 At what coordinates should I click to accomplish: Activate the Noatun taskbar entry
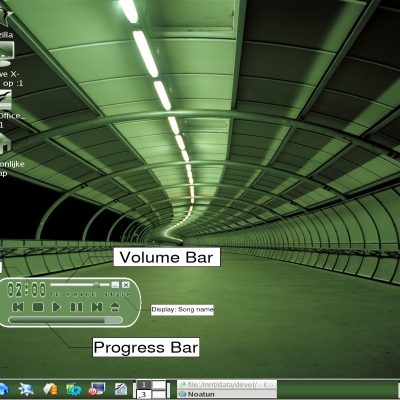point(227,394)
